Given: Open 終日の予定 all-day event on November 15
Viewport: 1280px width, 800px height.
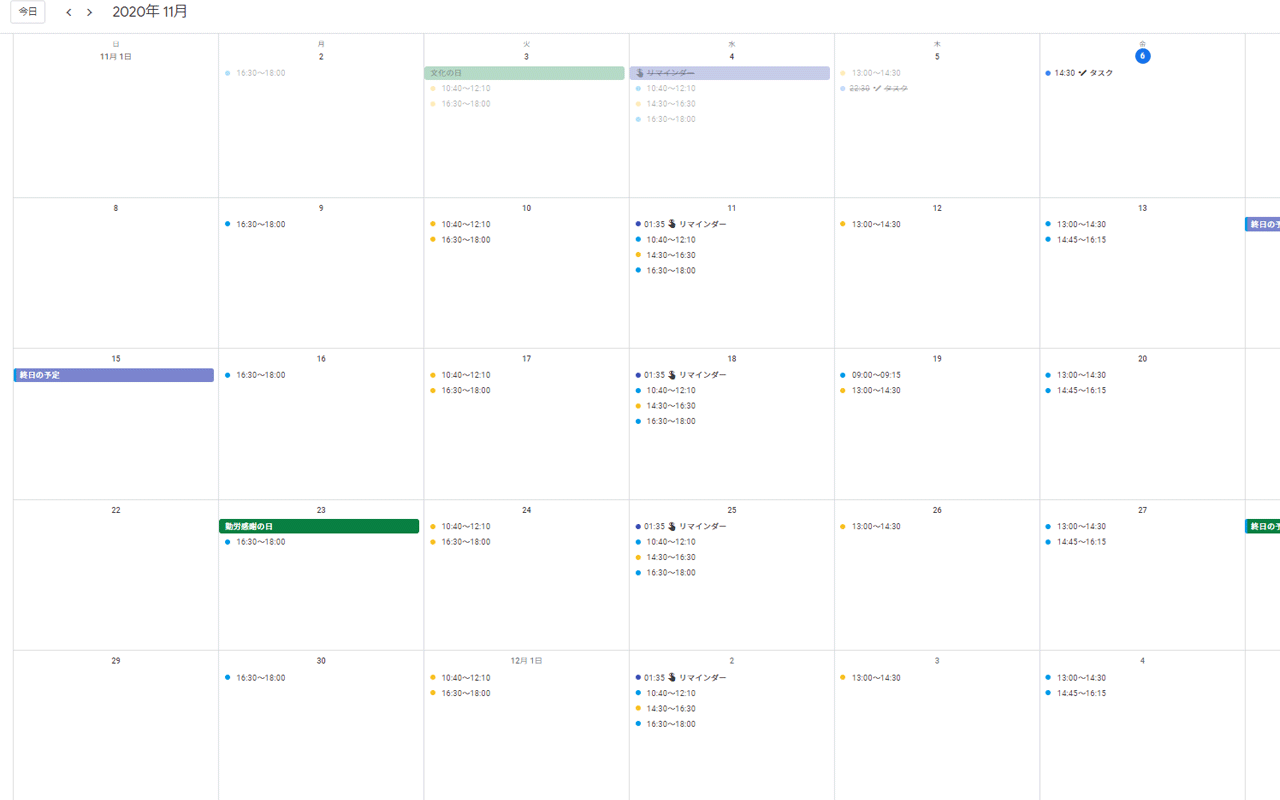Looking at the screenshot, I should [114, 375].
